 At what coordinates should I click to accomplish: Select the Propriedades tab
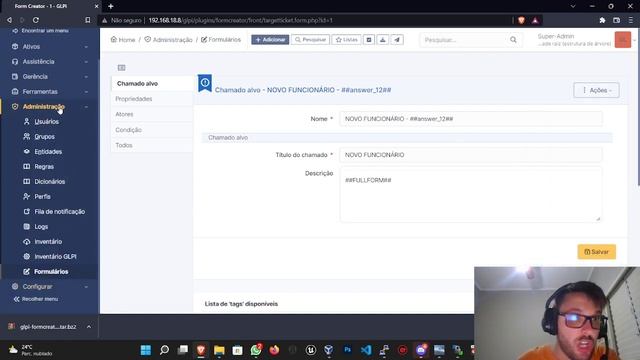tap(152, 99)
